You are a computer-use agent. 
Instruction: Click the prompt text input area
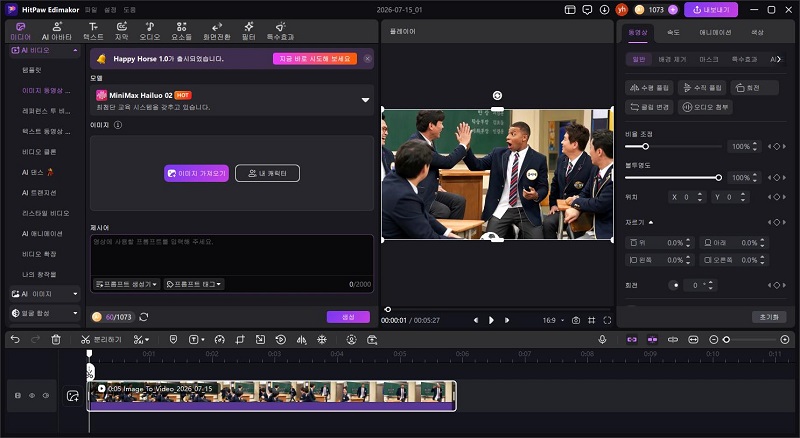coord(232,255)
